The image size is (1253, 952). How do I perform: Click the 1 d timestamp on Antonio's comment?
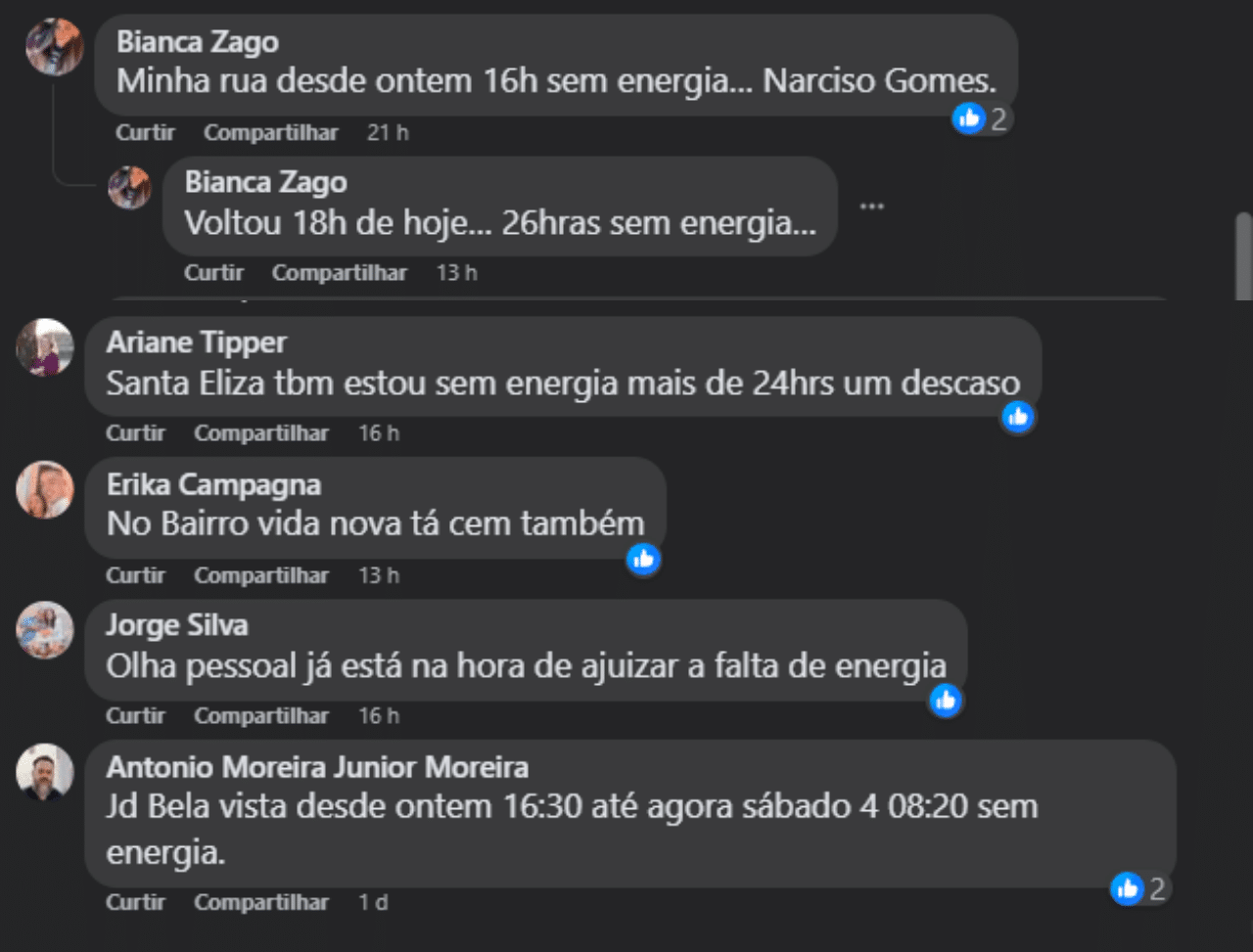click(373, 902)
